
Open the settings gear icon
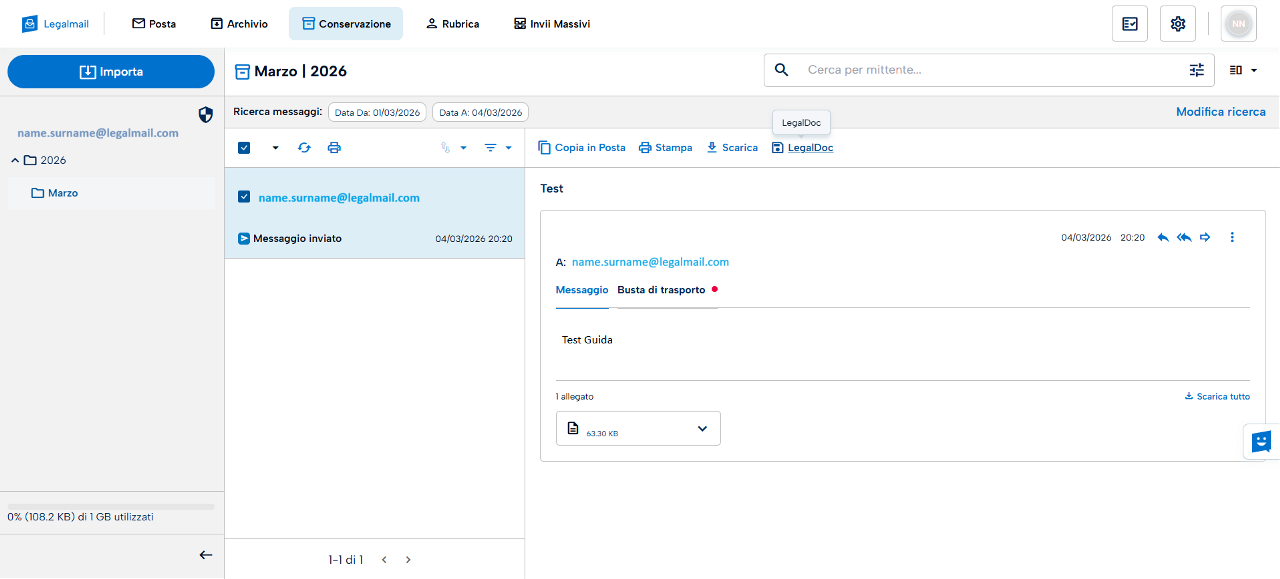point(1177,24)
